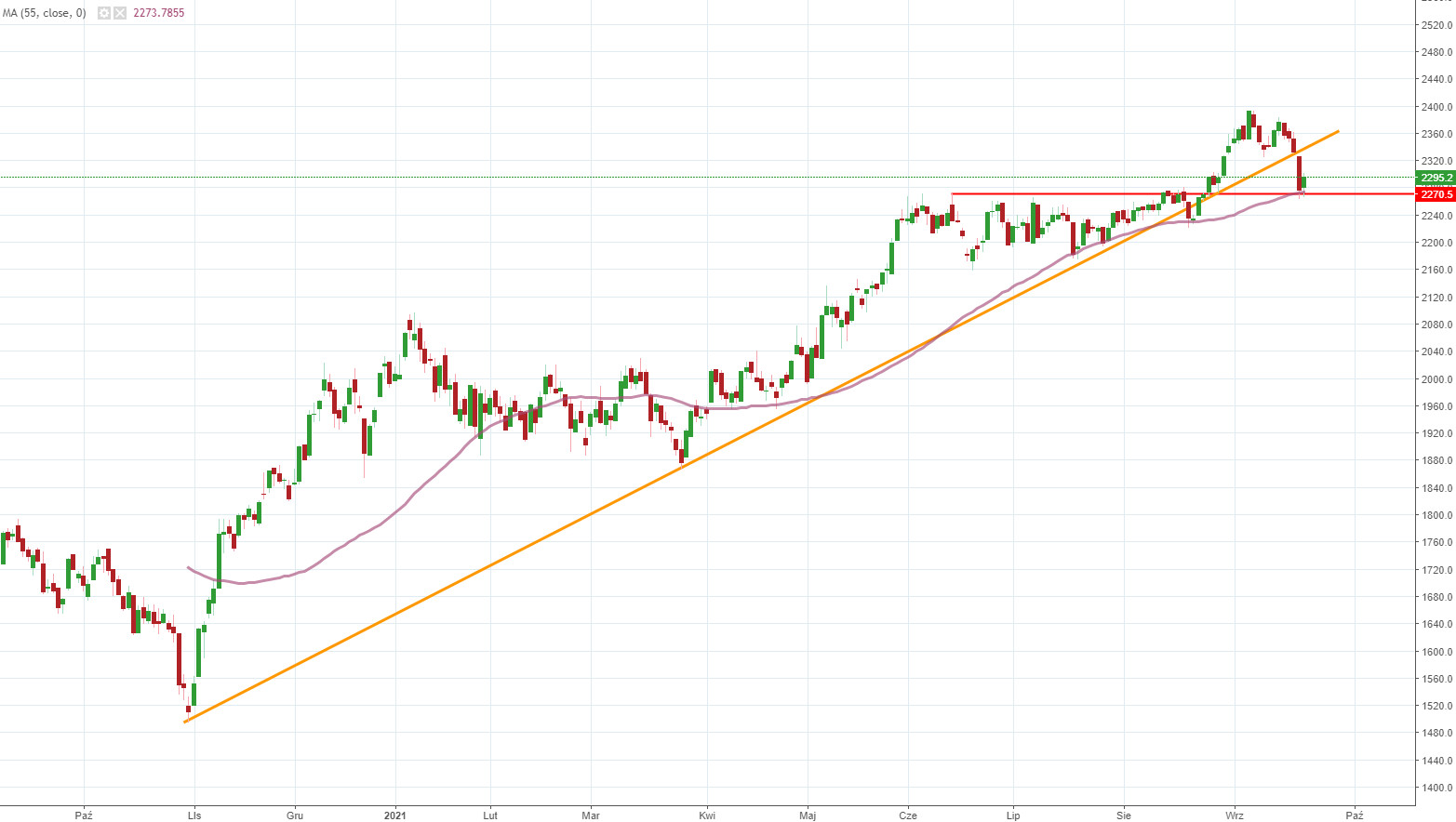
Task: Click the Lis month label on time axis
Action: pyautogui.click(x=194, y=815)
